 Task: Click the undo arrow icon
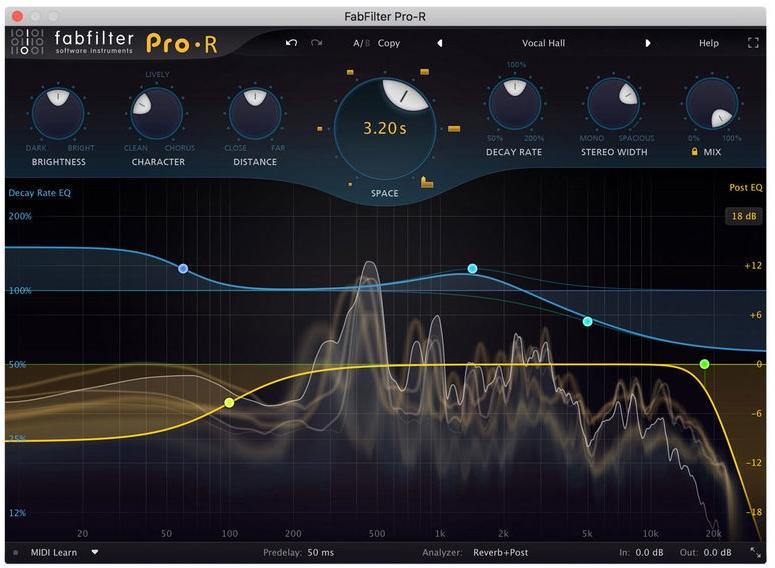pos(292,43)
